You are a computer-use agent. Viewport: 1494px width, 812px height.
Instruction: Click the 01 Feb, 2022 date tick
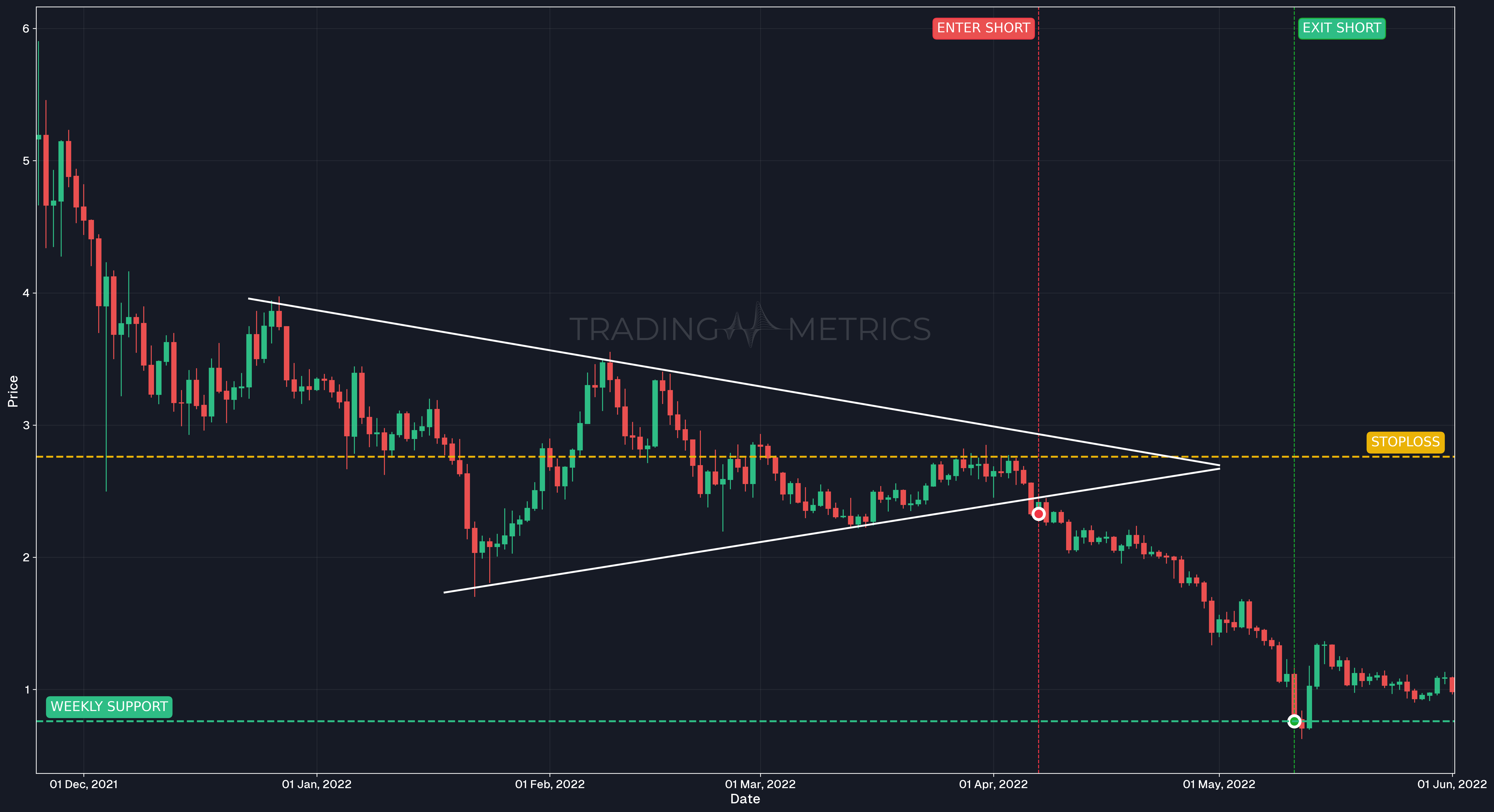coord(550,784)
